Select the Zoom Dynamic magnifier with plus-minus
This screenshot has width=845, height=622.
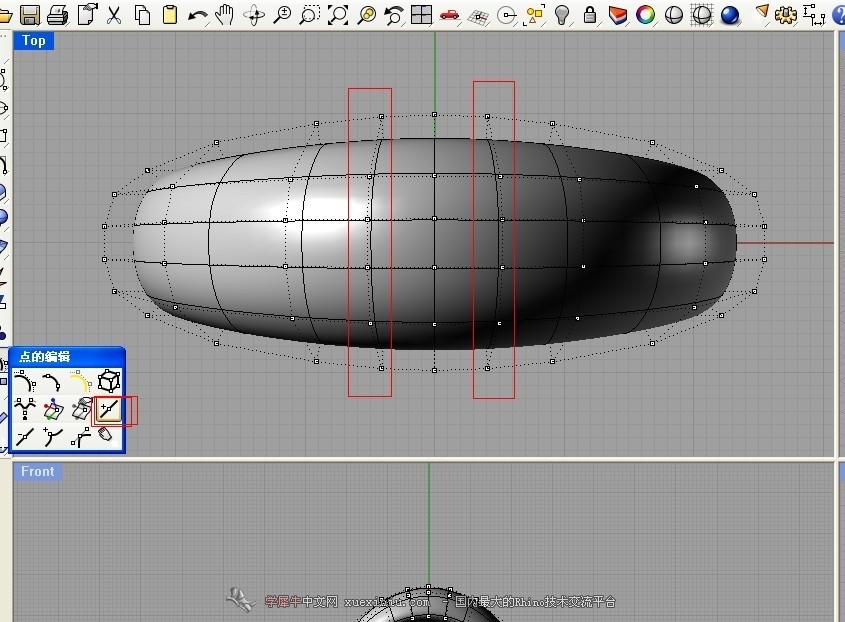tap(282, 15)
